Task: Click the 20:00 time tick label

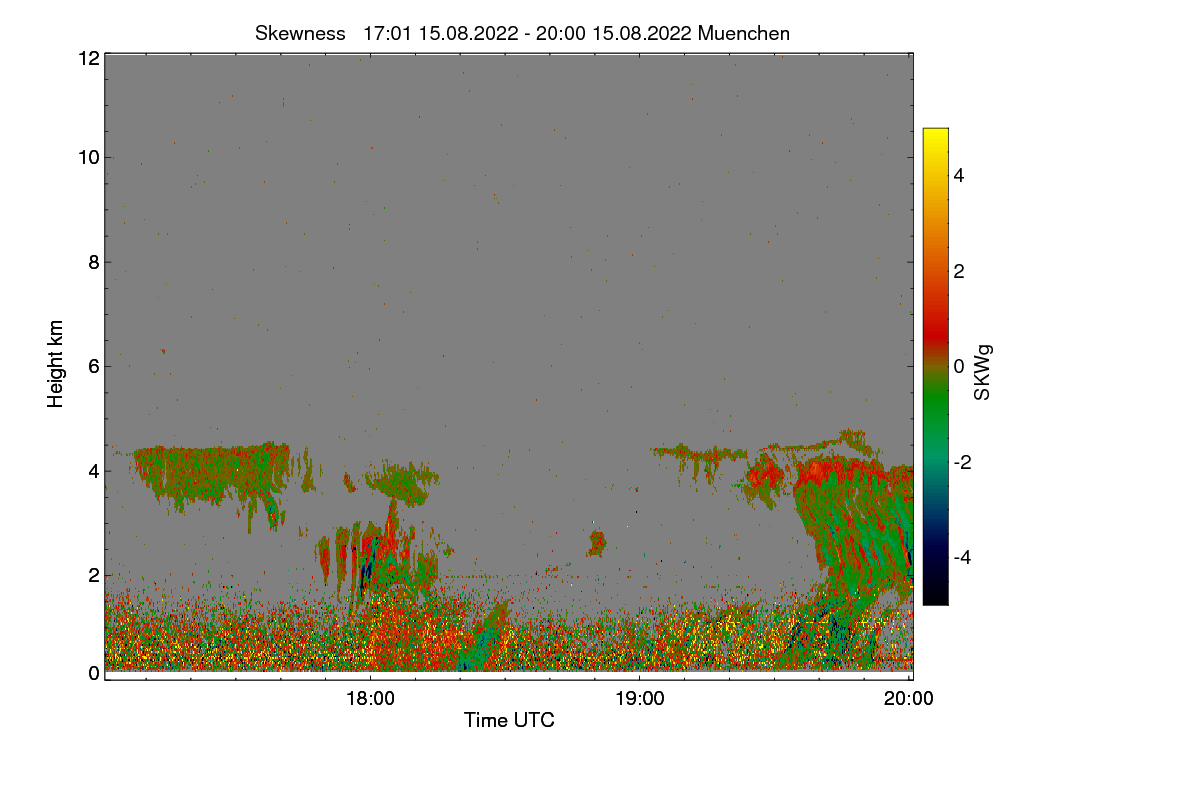Action: tap(909, 700)
